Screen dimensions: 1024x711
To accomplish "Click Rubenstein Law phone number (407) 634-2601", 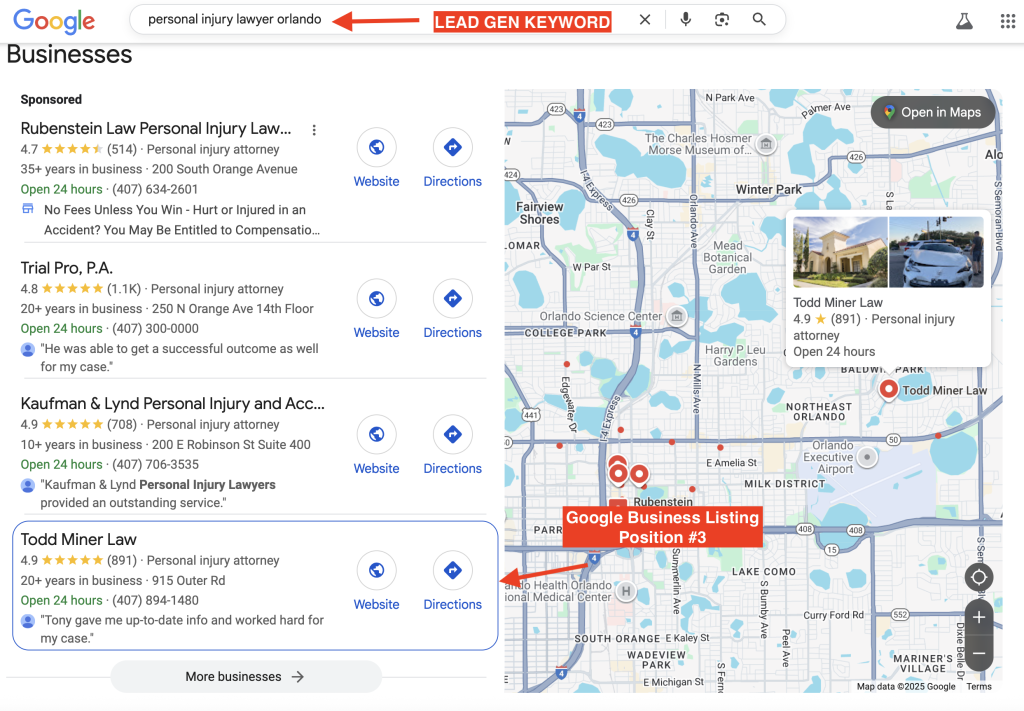I will tap(155, 189).
